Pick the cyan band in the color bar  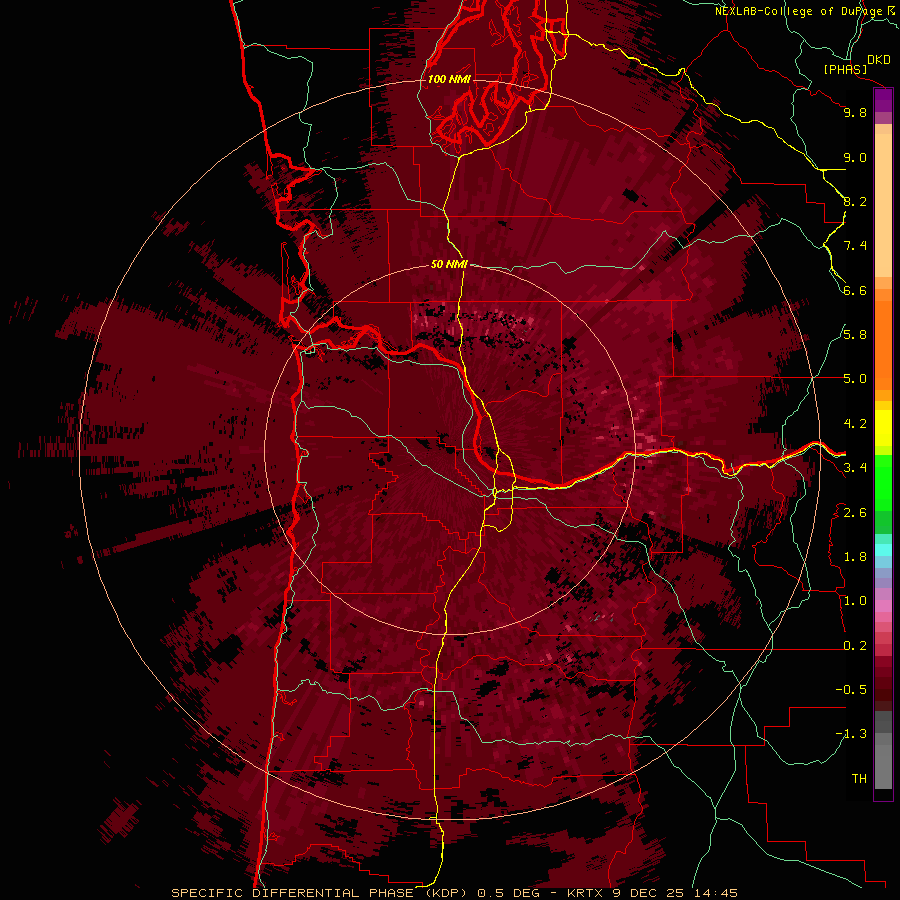coord(883,549)
